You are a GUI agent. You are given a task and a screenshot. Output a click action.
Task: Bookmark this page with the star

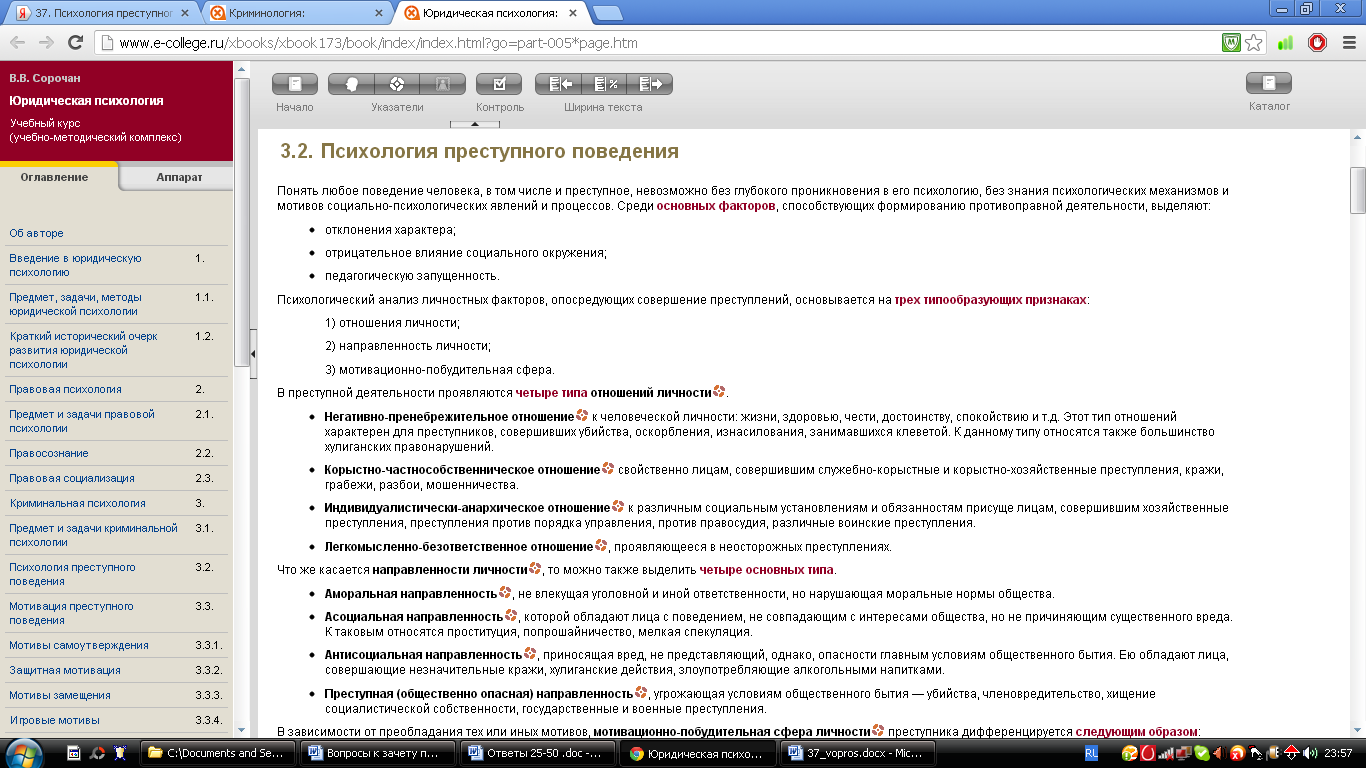1253,43
